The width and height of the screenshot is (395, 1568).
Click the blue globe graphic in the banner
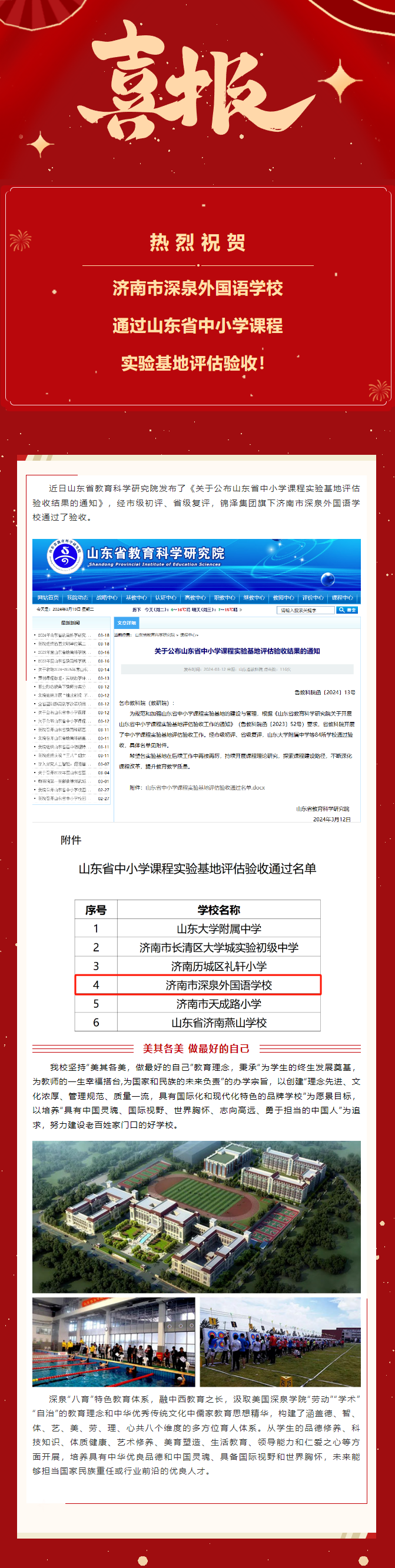327,578
